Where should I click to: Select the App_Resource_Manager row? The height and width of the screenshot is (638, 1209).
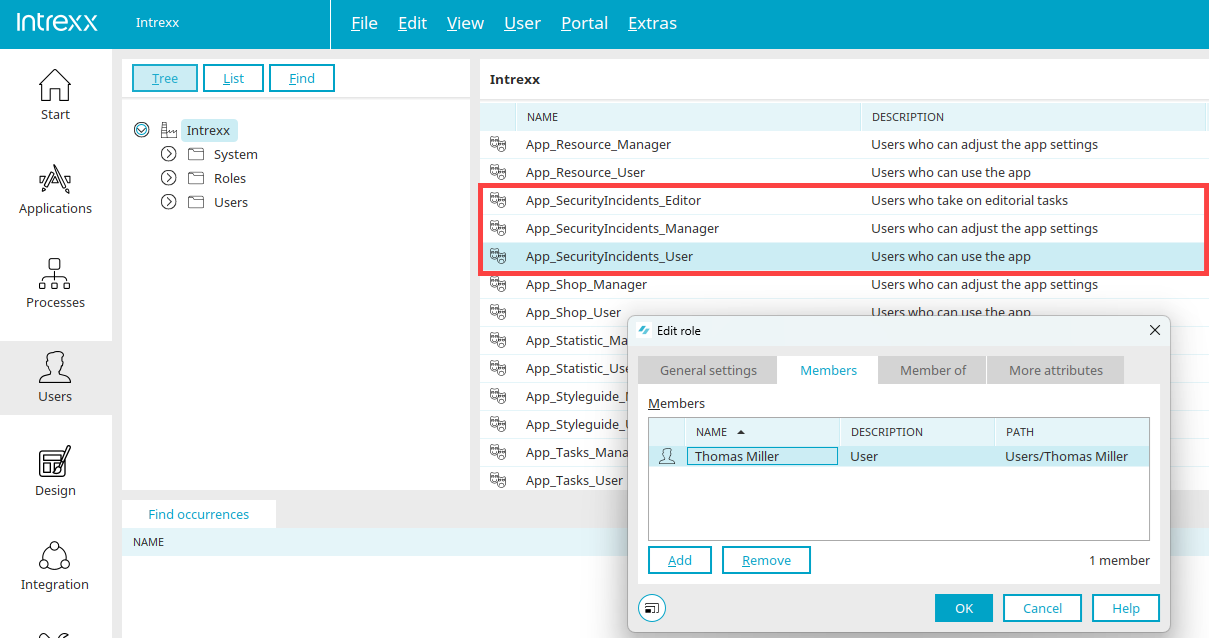(844, 144)
